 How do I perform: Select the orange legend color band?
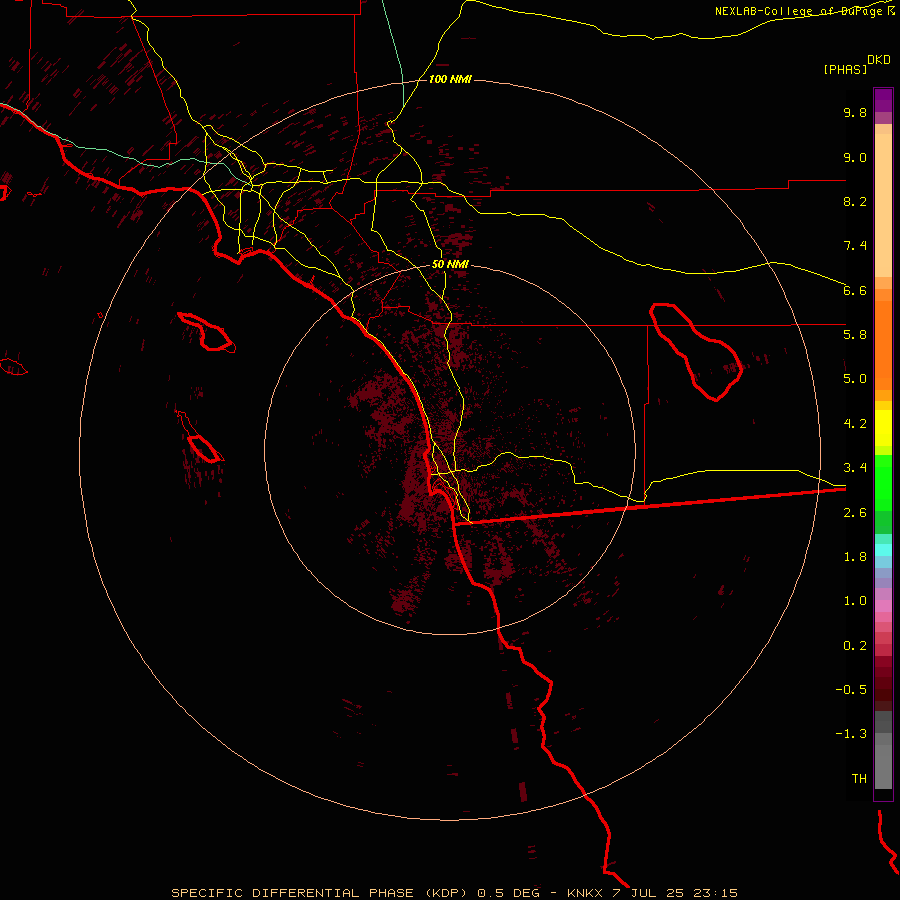coord(883,345)
